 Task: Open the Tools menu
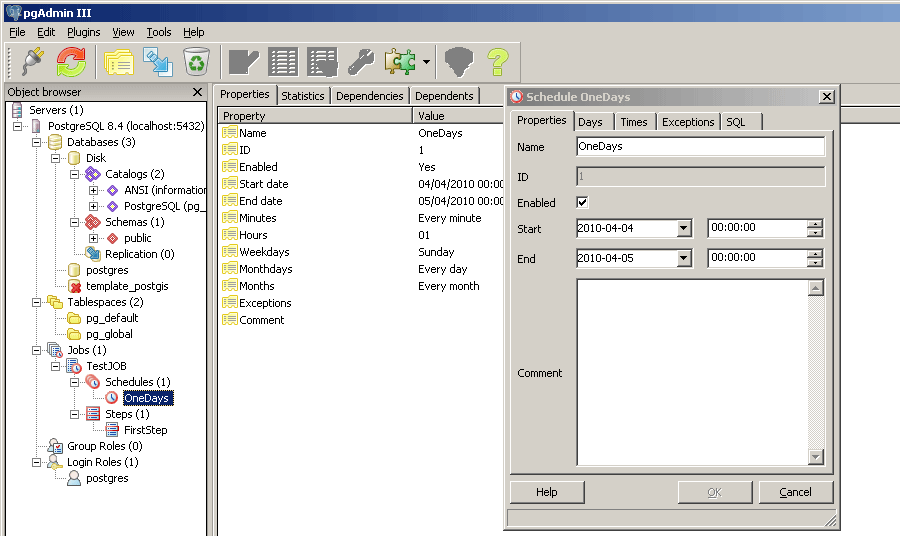(158, 32)
